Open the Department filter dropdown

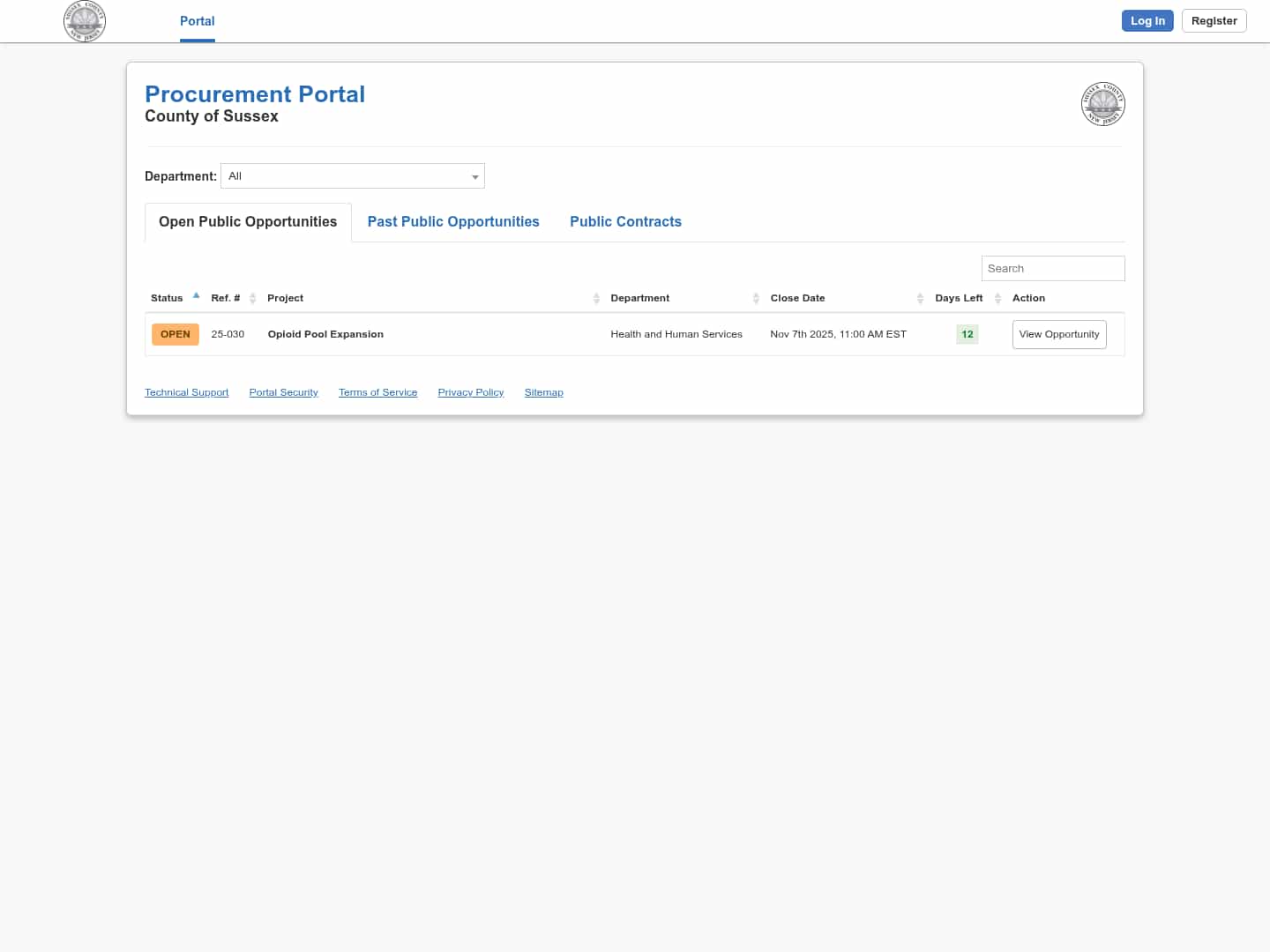click(x=352, y=175)
